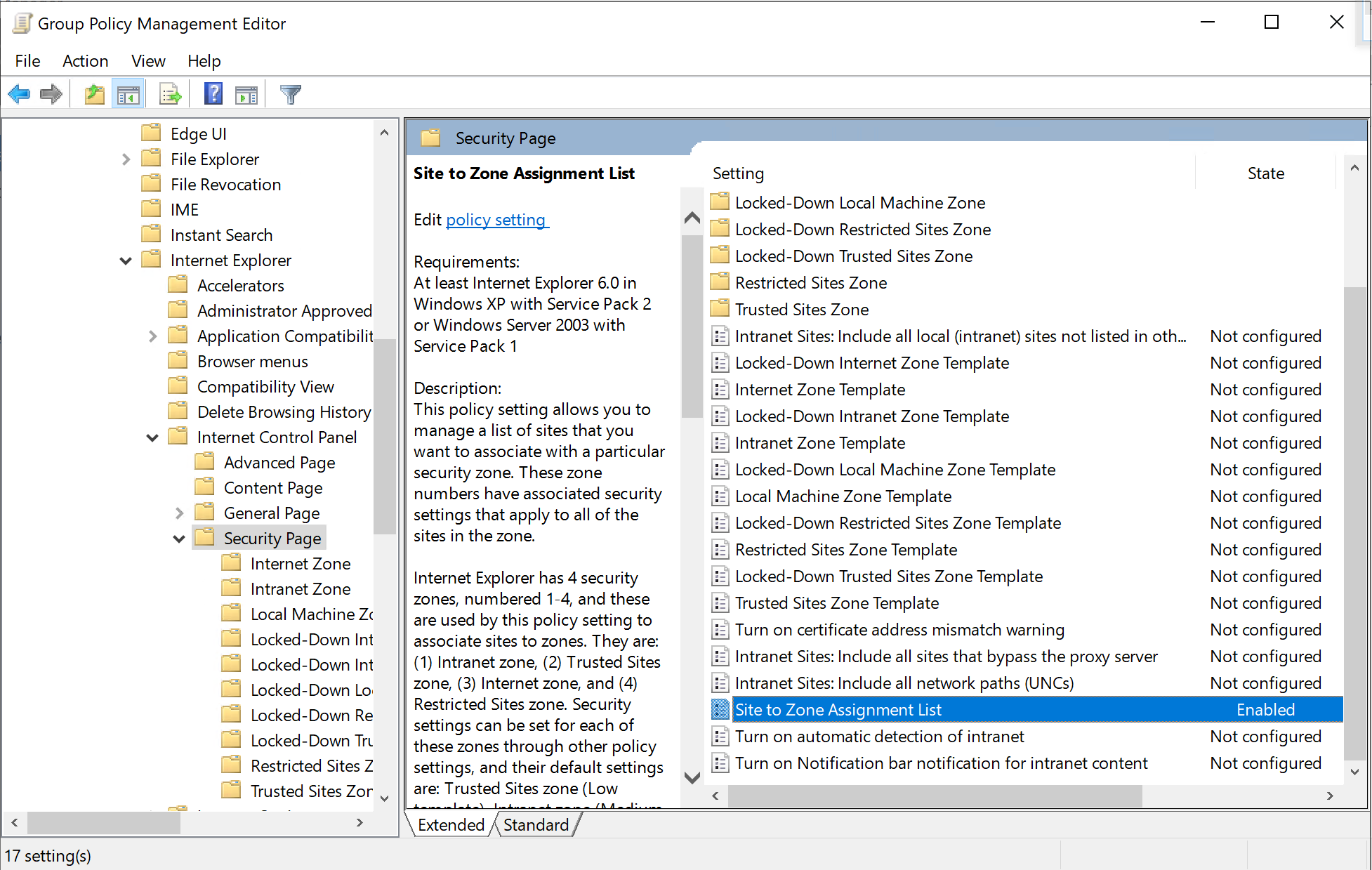
Task: Click the Security Page header folder icon
Action: point(430,138)
